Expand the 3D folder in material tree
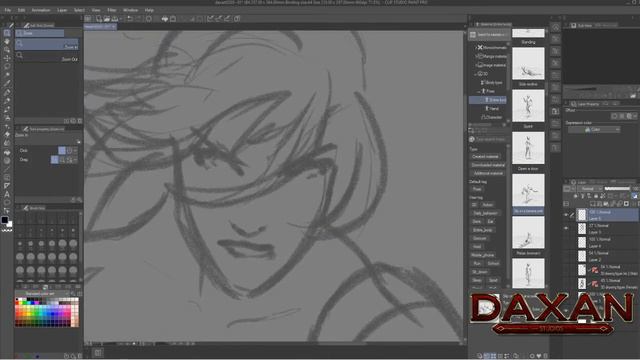 pyautogui.click(x=476, y=74)
